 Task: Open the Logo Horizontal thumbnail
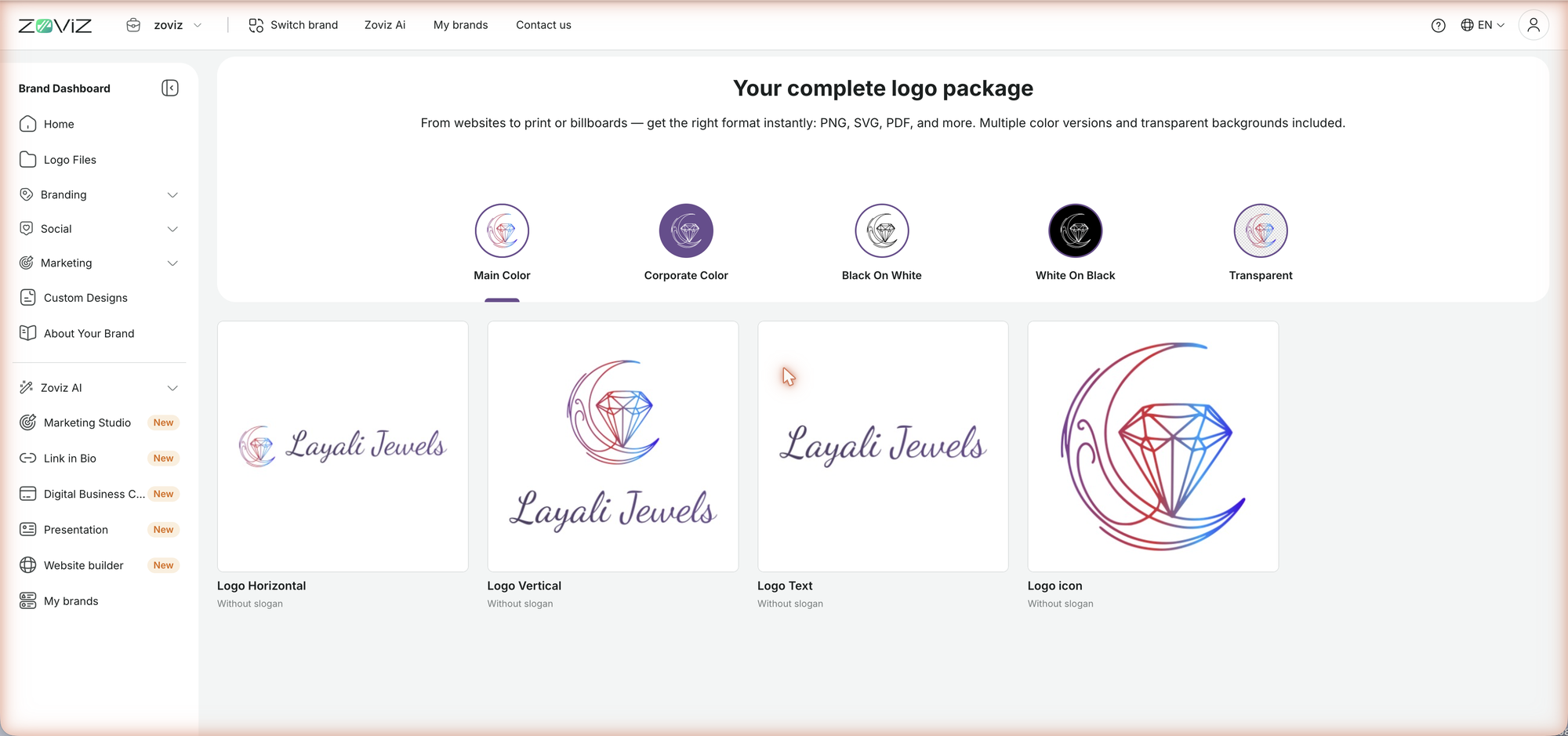coord(343,446)
